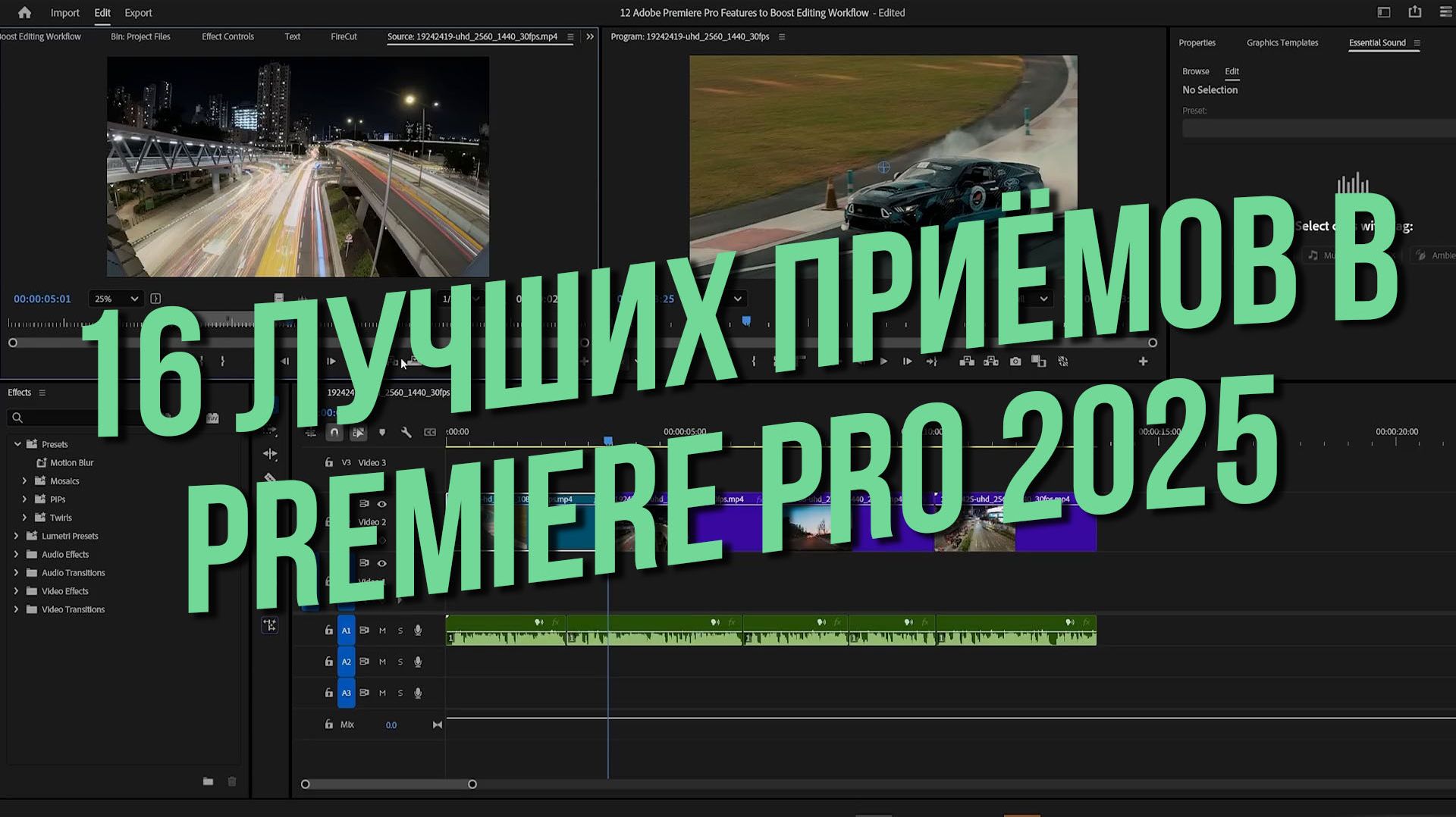The image size is (1456, 817).
Task: Switch to the Export tab
Action: coord(138,13)
